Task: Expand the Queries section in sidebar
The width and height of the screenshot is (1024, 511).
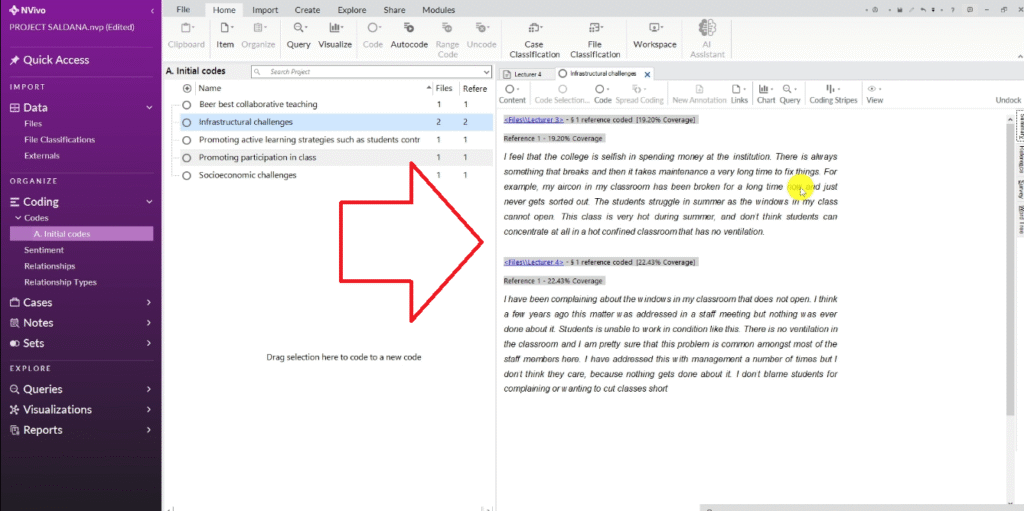Action: click(x=148, y=389)
